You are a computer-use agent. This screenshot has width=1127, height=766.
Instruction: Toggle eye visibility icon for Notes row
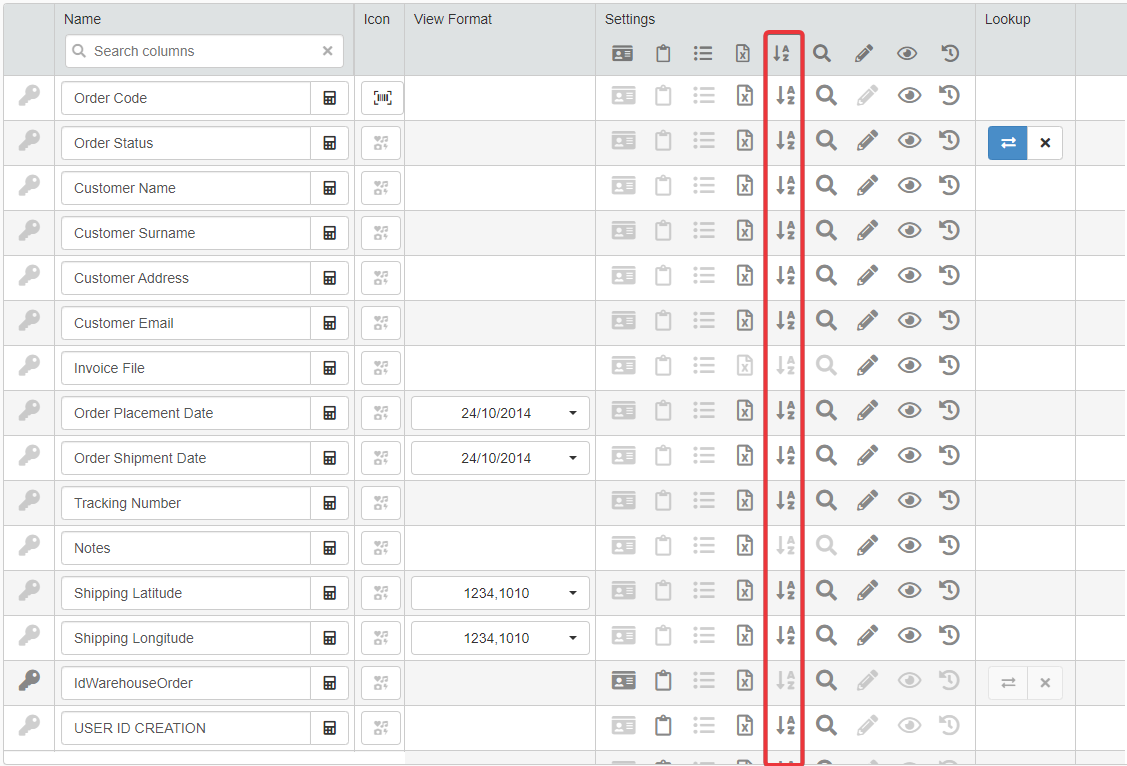(x=908, y=546)
